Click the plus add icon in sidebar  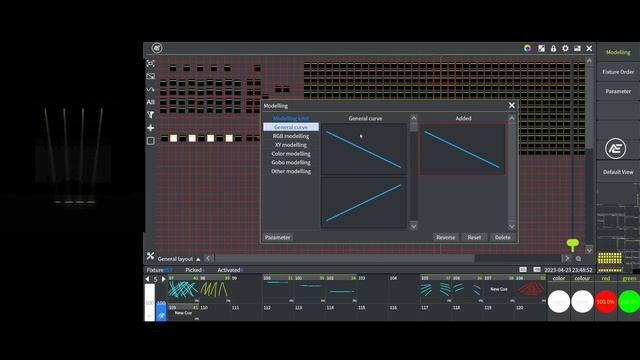[151, 128]
